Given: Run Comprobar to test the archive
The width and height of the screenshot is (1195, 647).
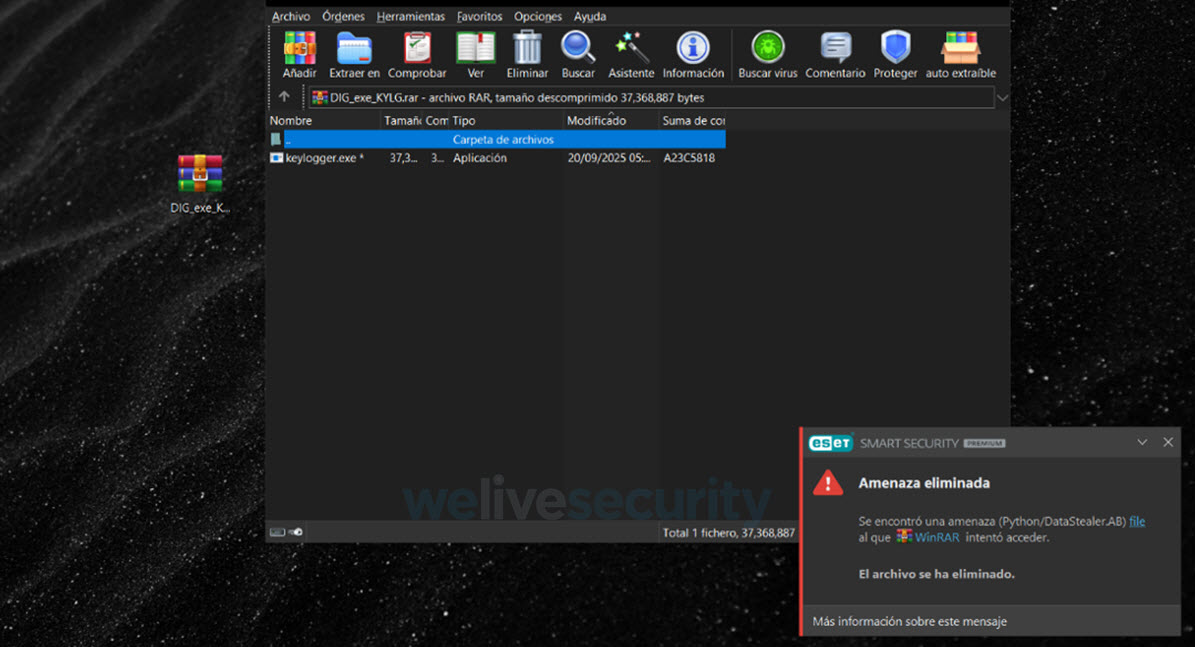Looking at the screenshot, I should 417,49.
